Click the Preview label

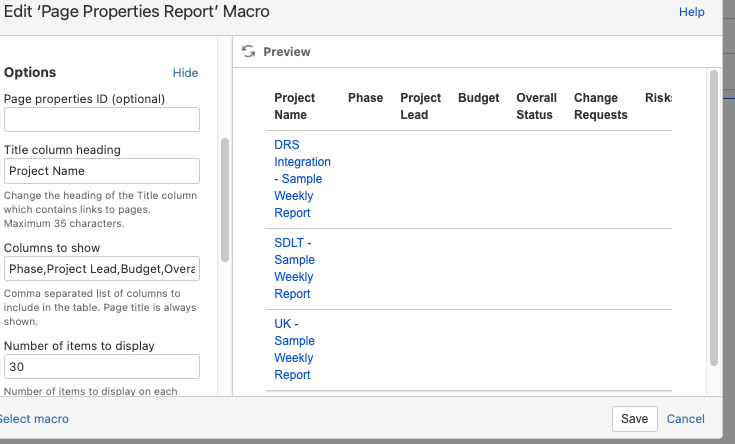click(x=287, y=52)
